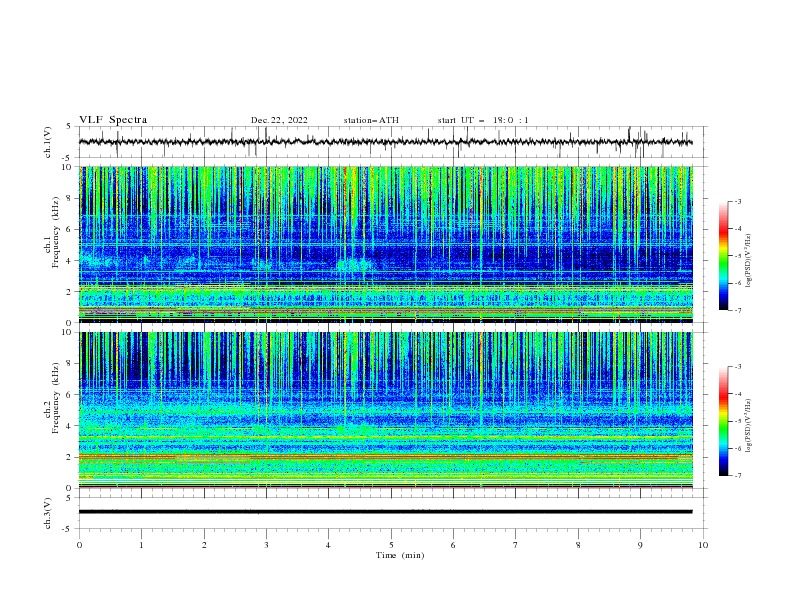
Task: Click the "start UT = 18:0:1" text
Action: (483, 120)
